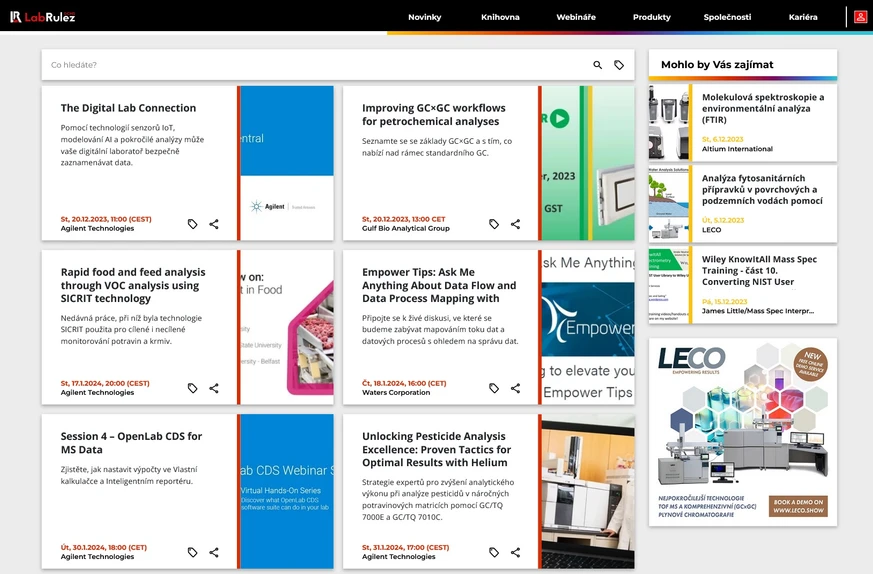Click 'St, 20.12.2023, 11:00 (CEST)' date
Viewport: 873px width, 574px height.
[106, 219]
